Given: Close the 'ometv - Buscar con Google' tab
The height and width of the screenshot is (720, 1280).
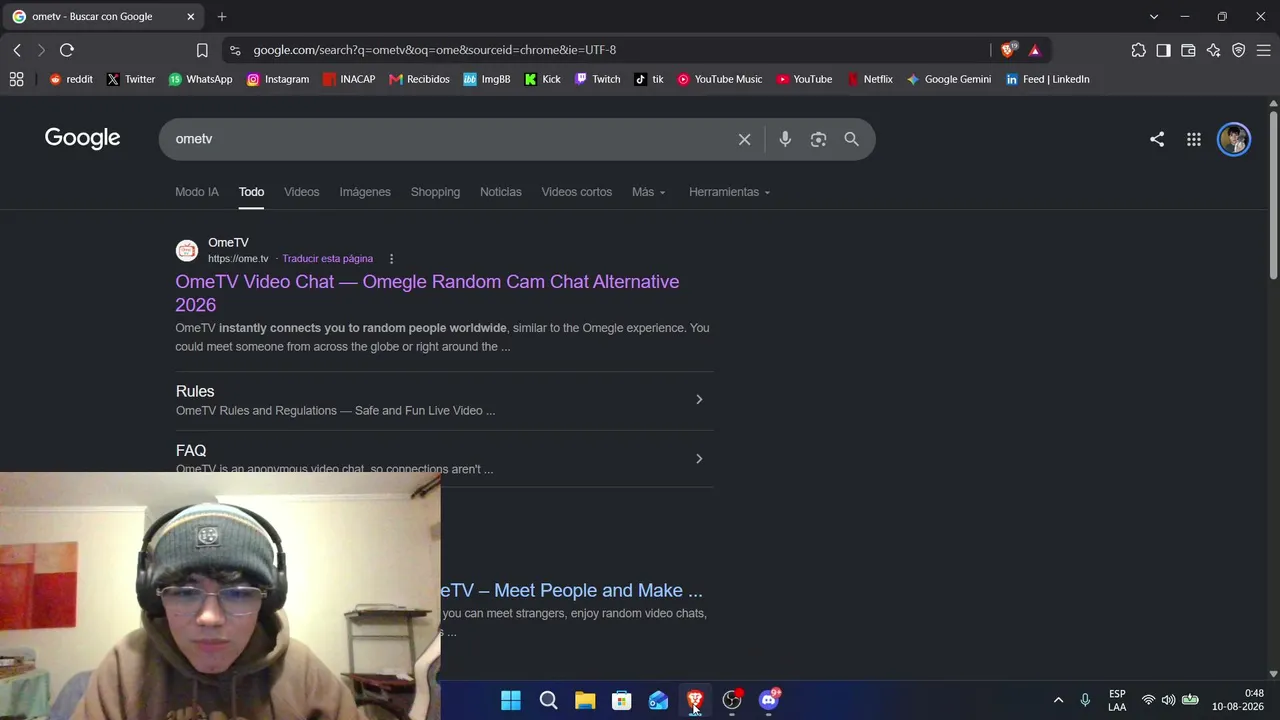Looking at the screenshot, I should click(x=191, y=17).
